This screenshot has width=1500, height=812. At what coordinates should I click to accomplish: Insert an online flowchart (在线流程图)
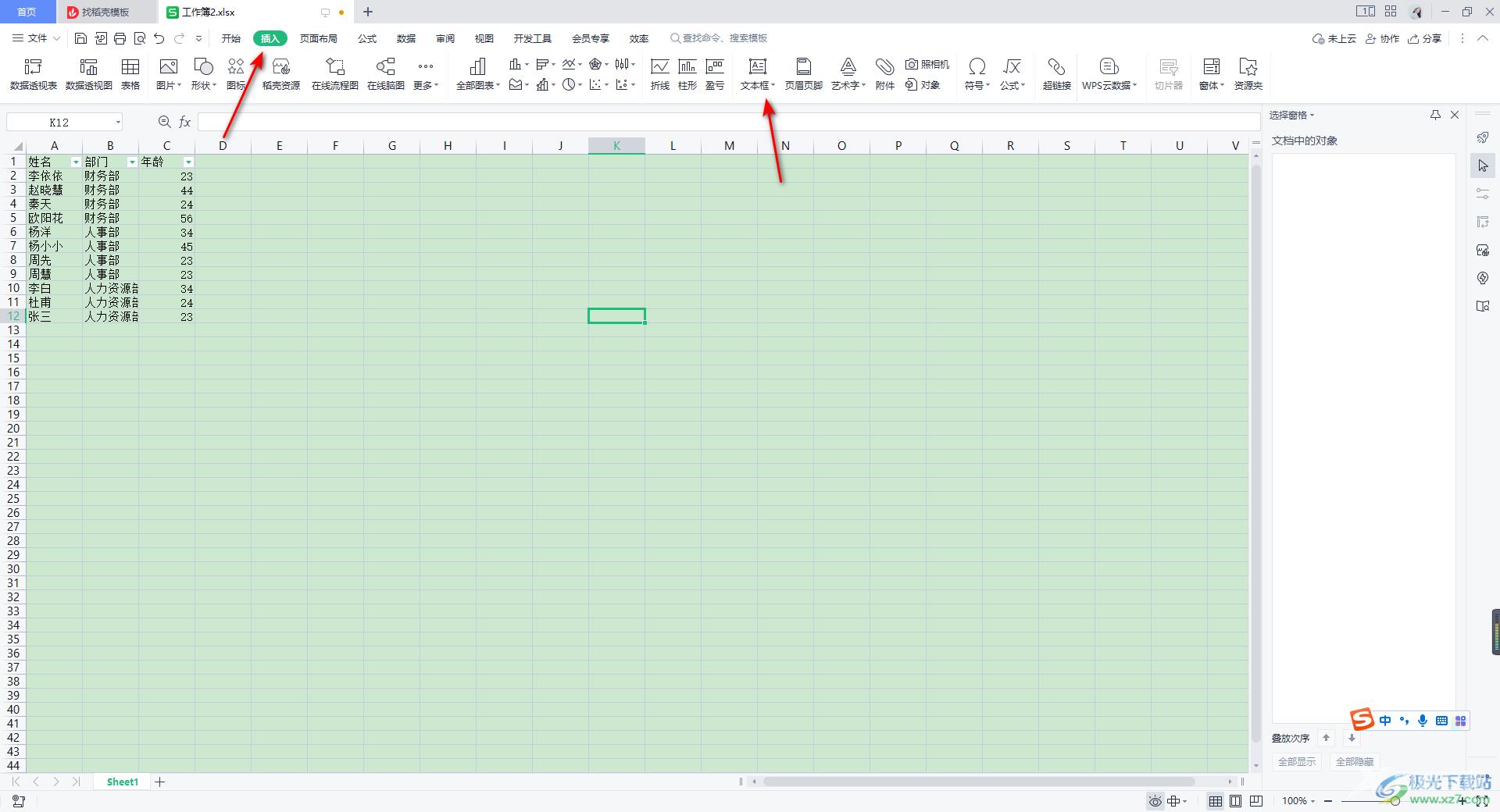pos(335,74)
